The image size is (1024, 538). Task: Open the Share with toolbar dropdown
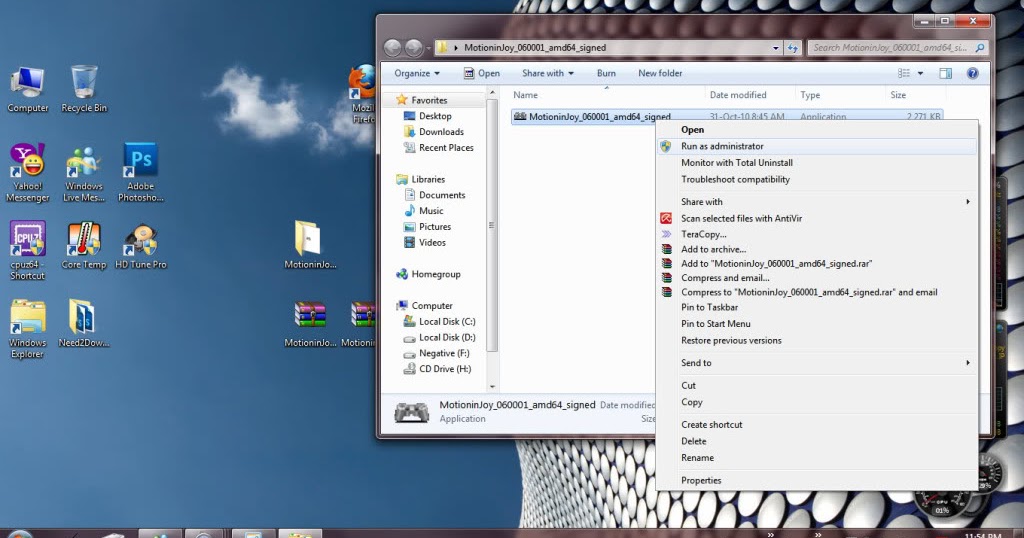tap(548, 73)
